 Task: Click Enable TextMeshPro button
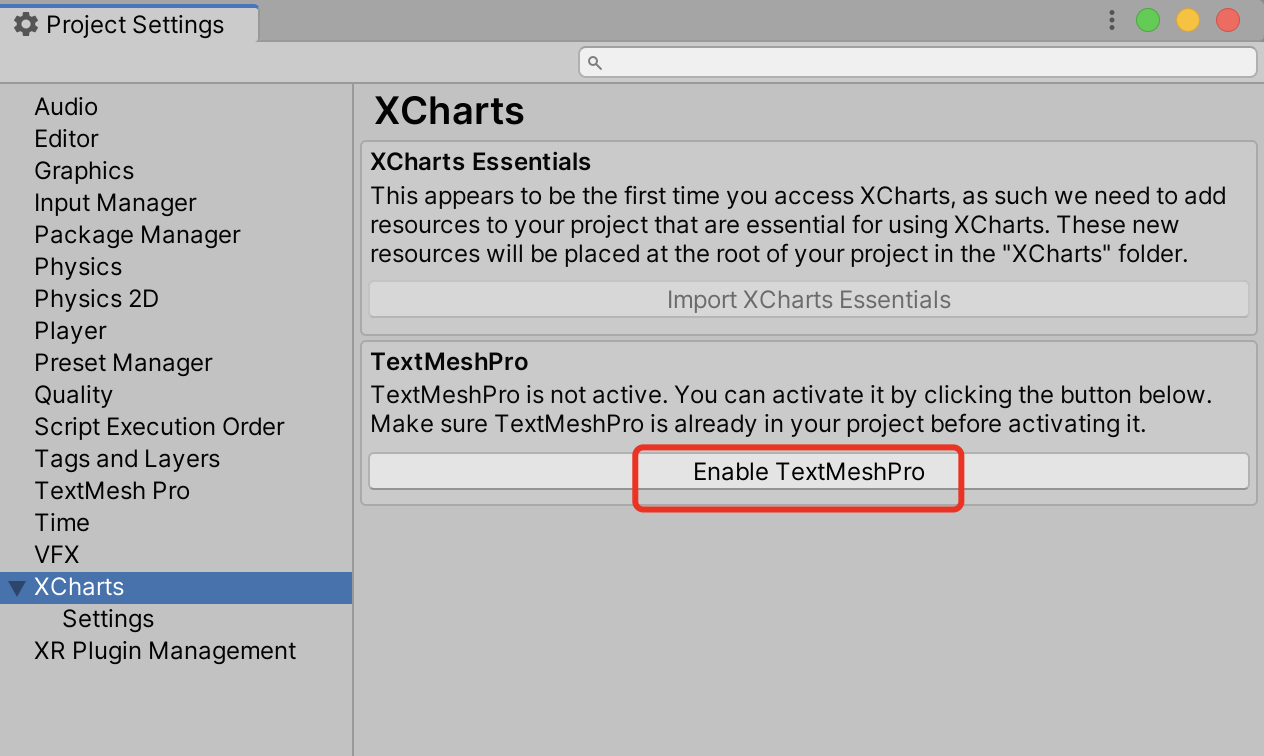[809, 471]
